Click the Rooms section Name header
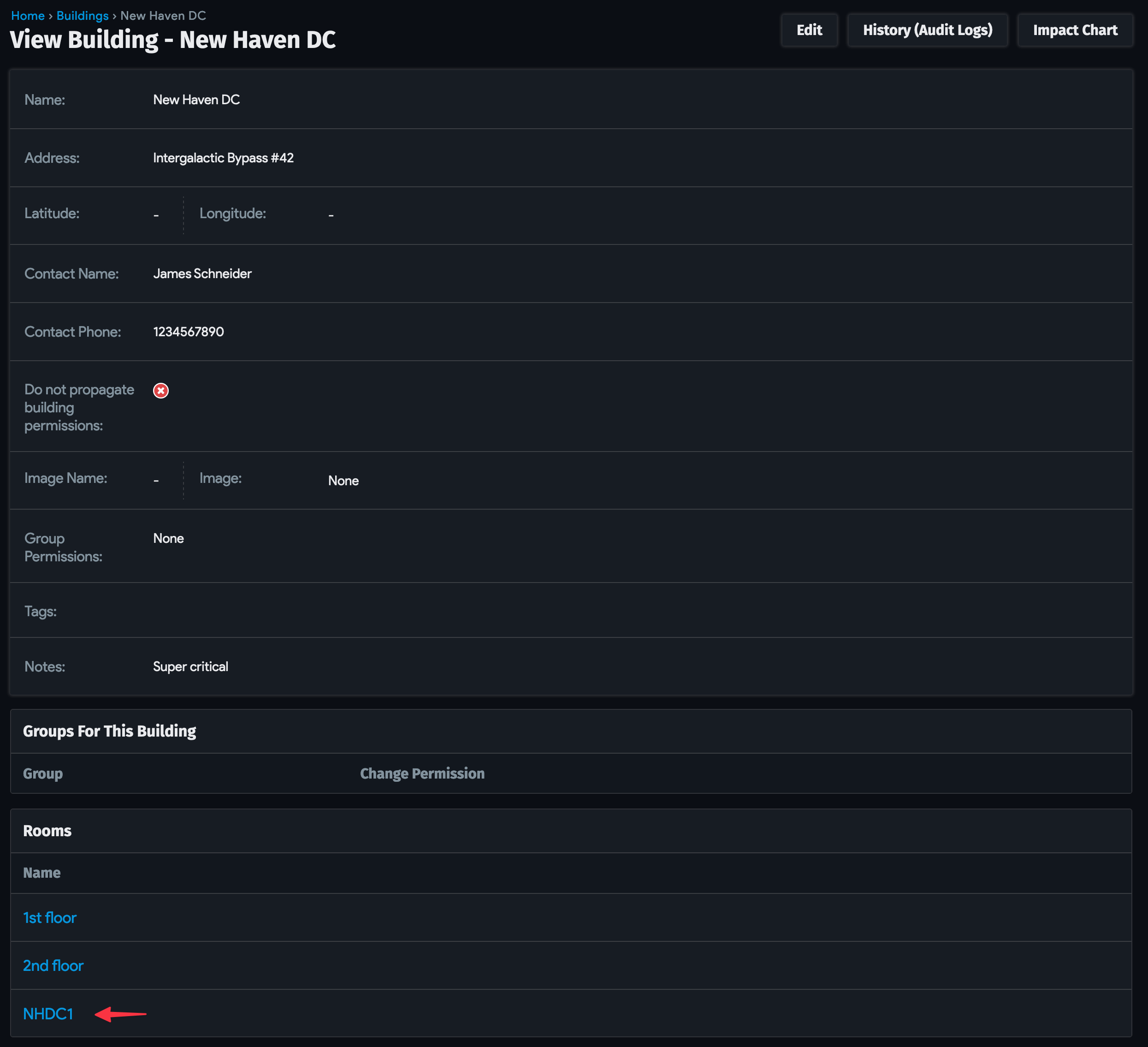Image resolution: width=1148 pixels, height=1047 pixels. (x=41, y=873)
